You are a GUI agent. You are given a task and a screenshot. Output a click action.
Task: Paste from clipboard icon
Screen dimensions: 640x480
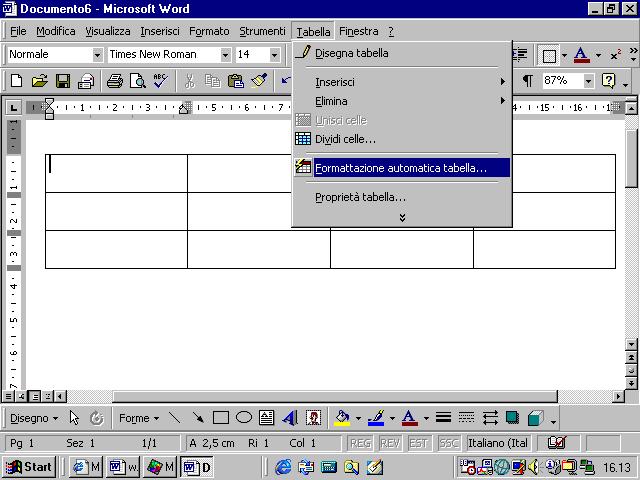click(236, 81)
